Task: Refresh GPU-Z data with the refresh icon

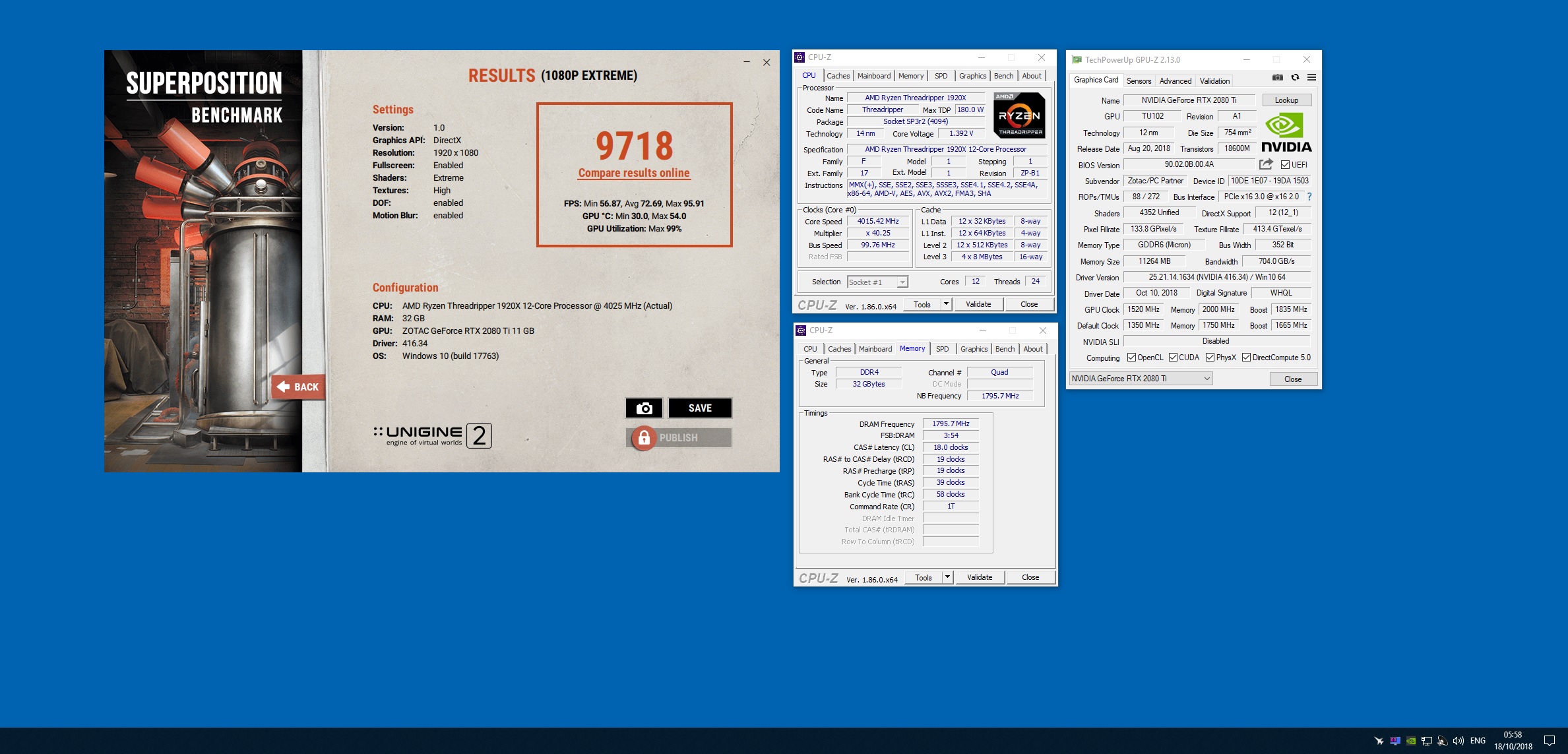Action: point(1295,77)
